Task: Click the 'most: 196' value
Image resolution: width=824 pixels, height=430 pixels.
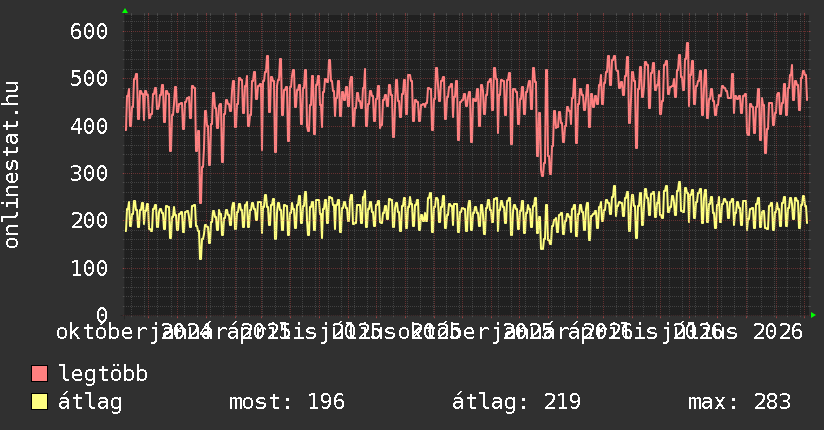Action: point(287,402)
